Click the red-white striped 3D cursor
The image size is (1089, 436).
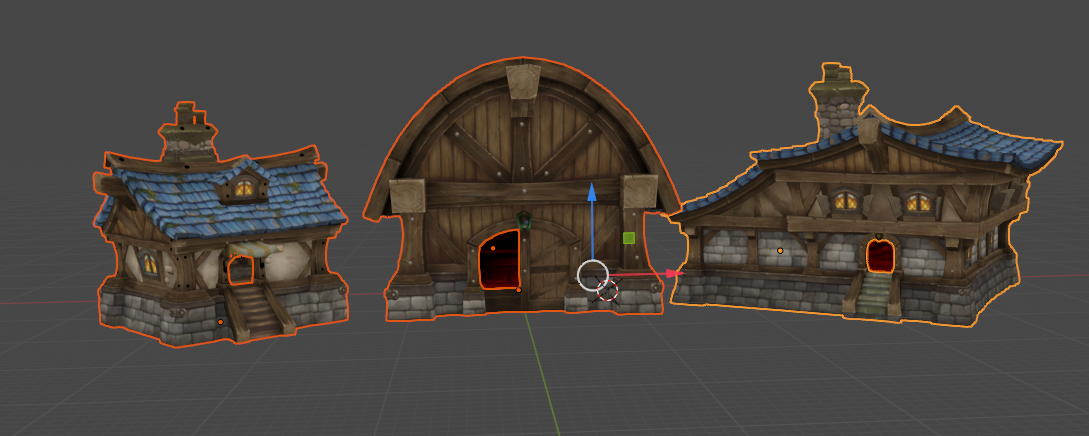pyautogui.click(x=608, y=290)
